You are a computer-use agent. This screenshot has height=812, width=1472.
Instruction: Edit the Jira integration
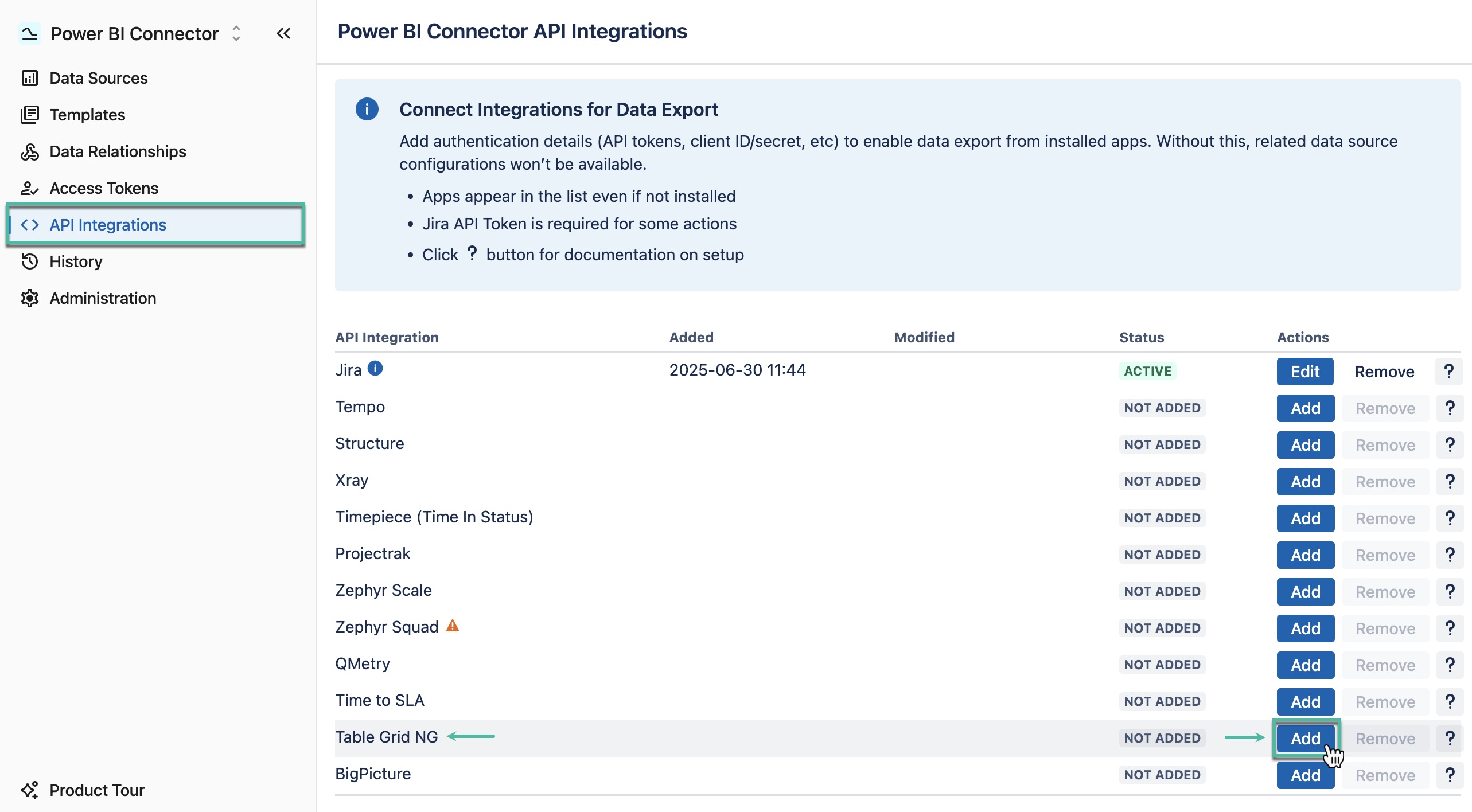click(1304, 371)
